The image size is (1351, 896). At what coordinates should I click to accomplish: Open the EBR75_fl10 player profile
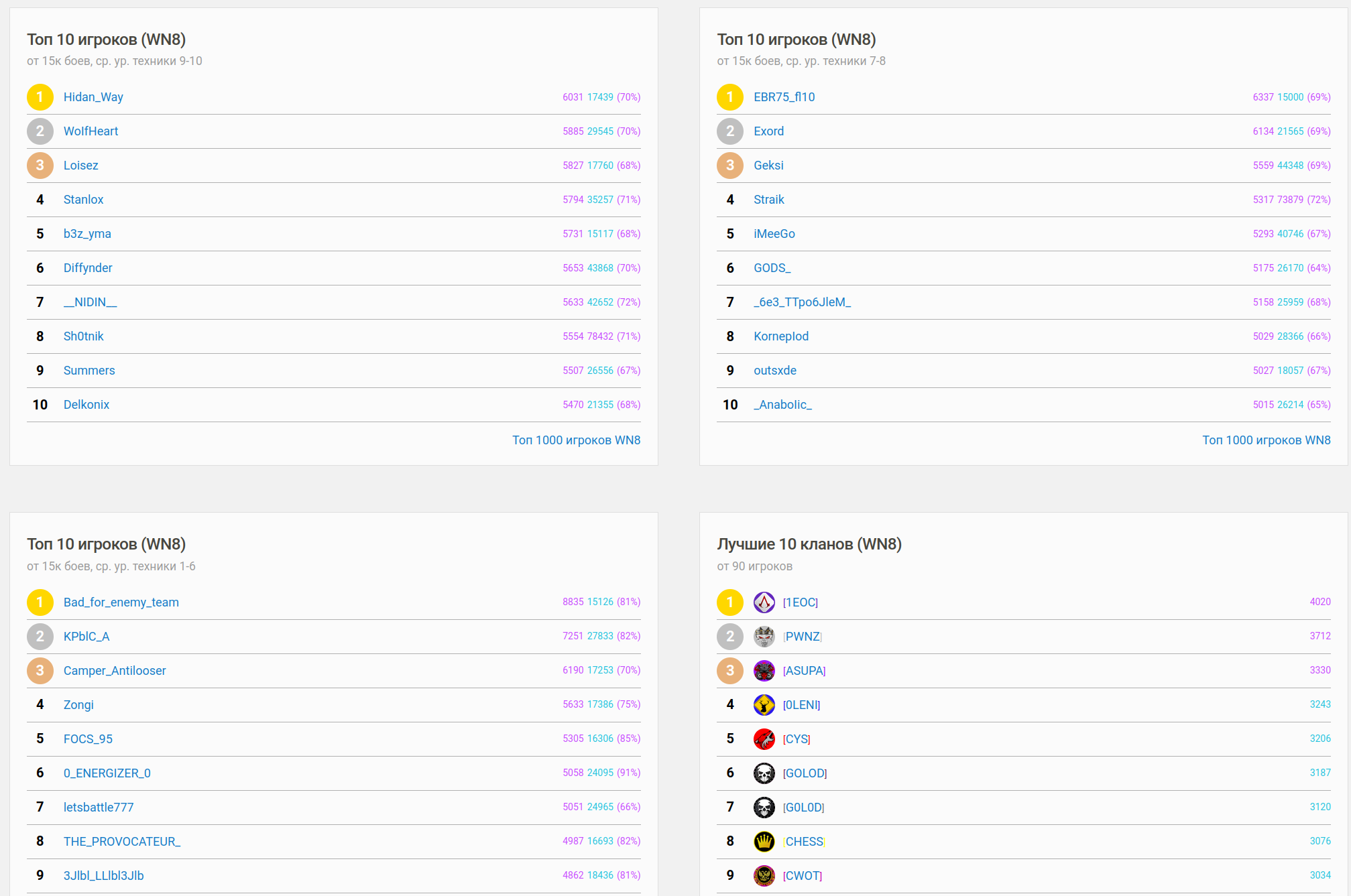coord(784,97)
